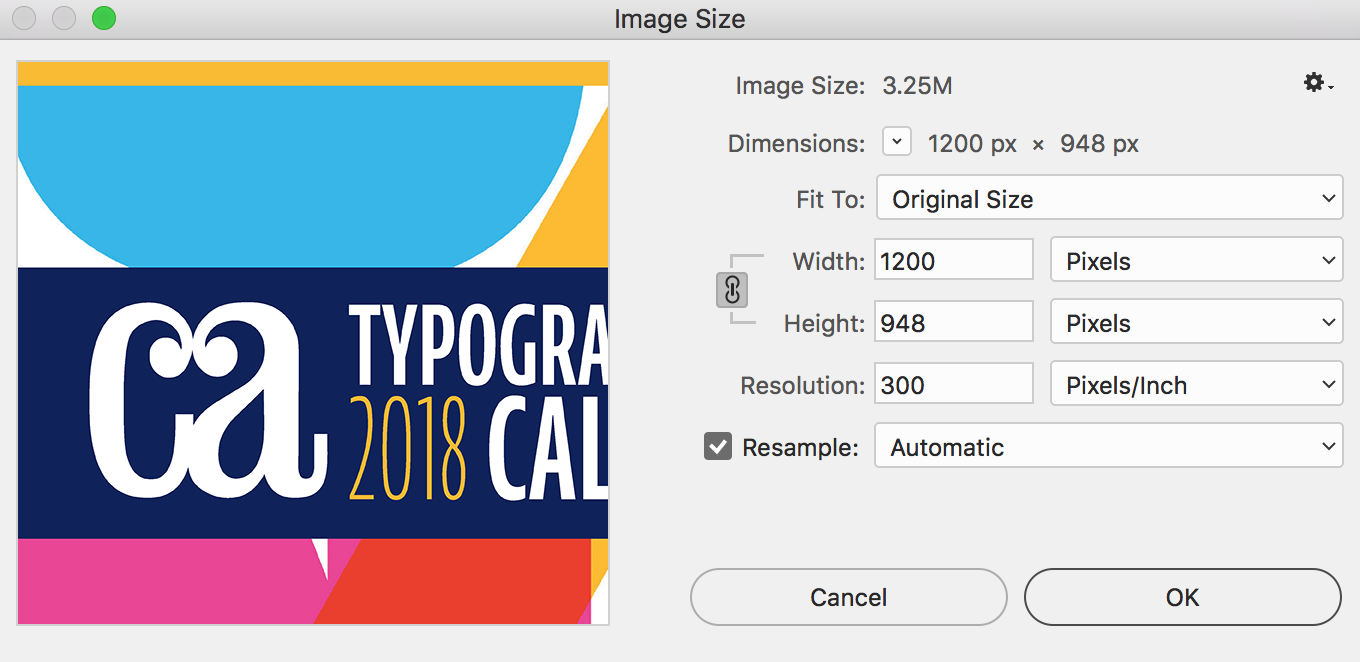Image resolution: width=1360 pixels, height=662 pixels.
Task: Click the Resolution label text
Action: click(x=802, y=386)
